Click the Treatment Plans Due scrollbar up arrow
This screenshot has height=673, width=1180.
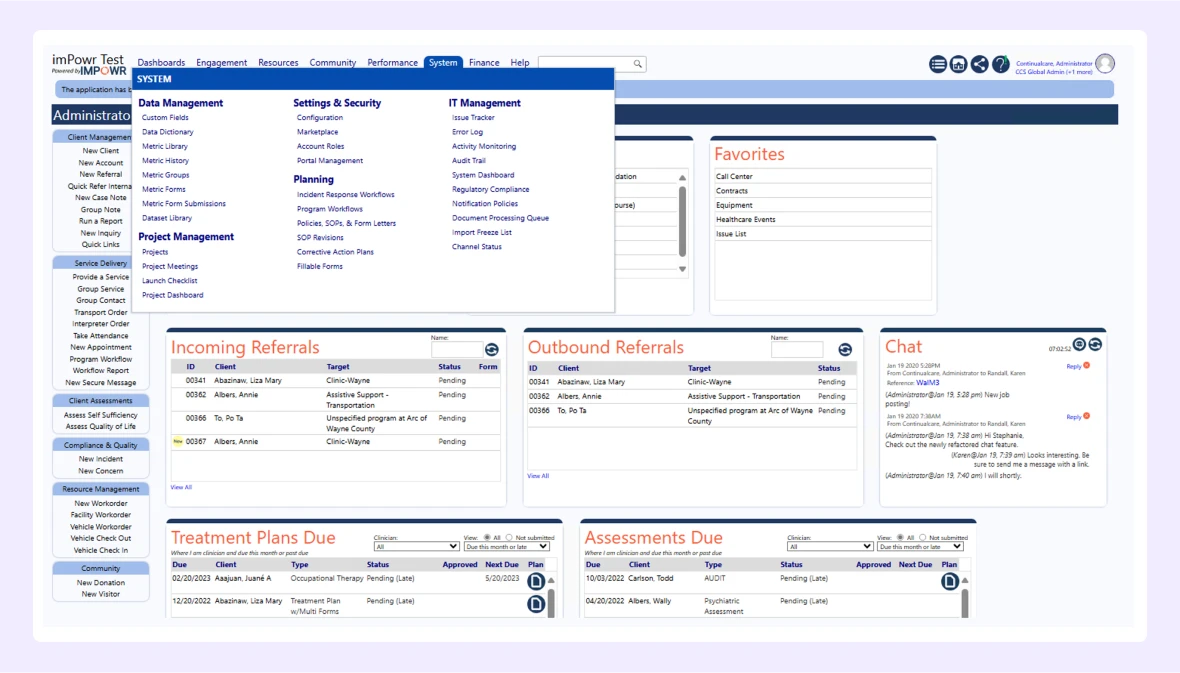tap(551, 580)
